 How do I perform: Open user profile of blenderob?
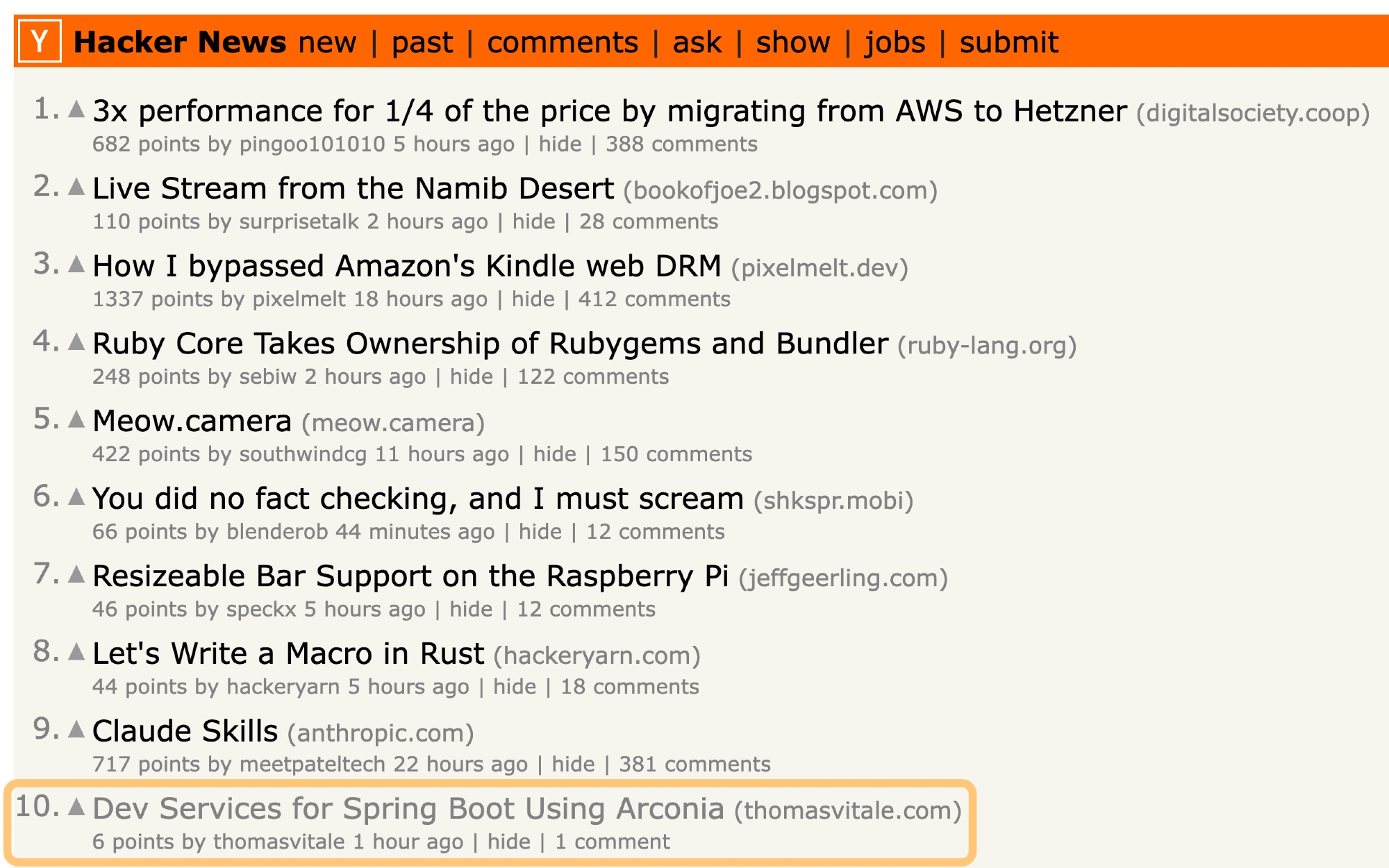[277, 532]
